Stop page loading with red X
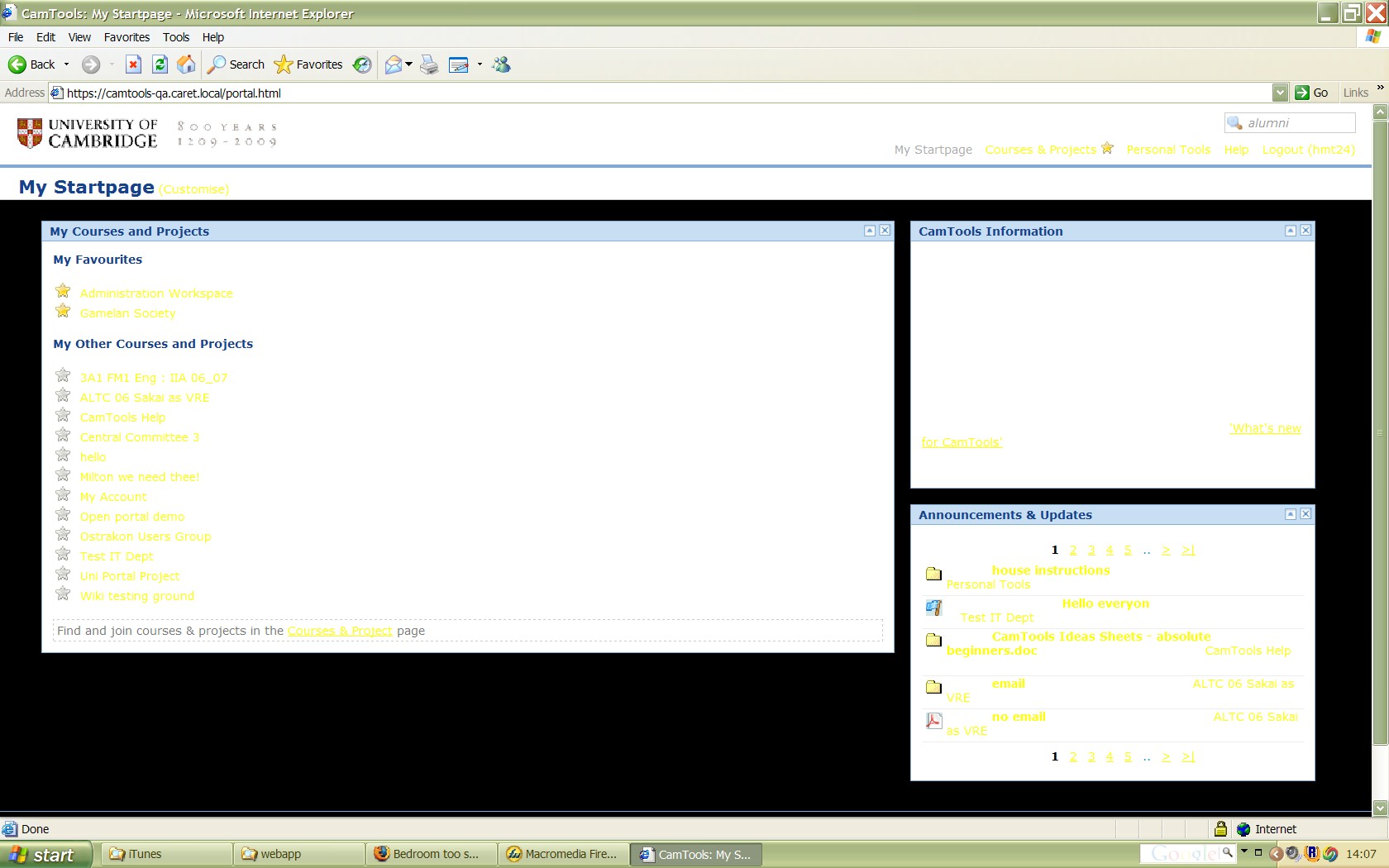Image resolution: width=1389 pixels, height=868 pixels. click(x=133, y=64)
